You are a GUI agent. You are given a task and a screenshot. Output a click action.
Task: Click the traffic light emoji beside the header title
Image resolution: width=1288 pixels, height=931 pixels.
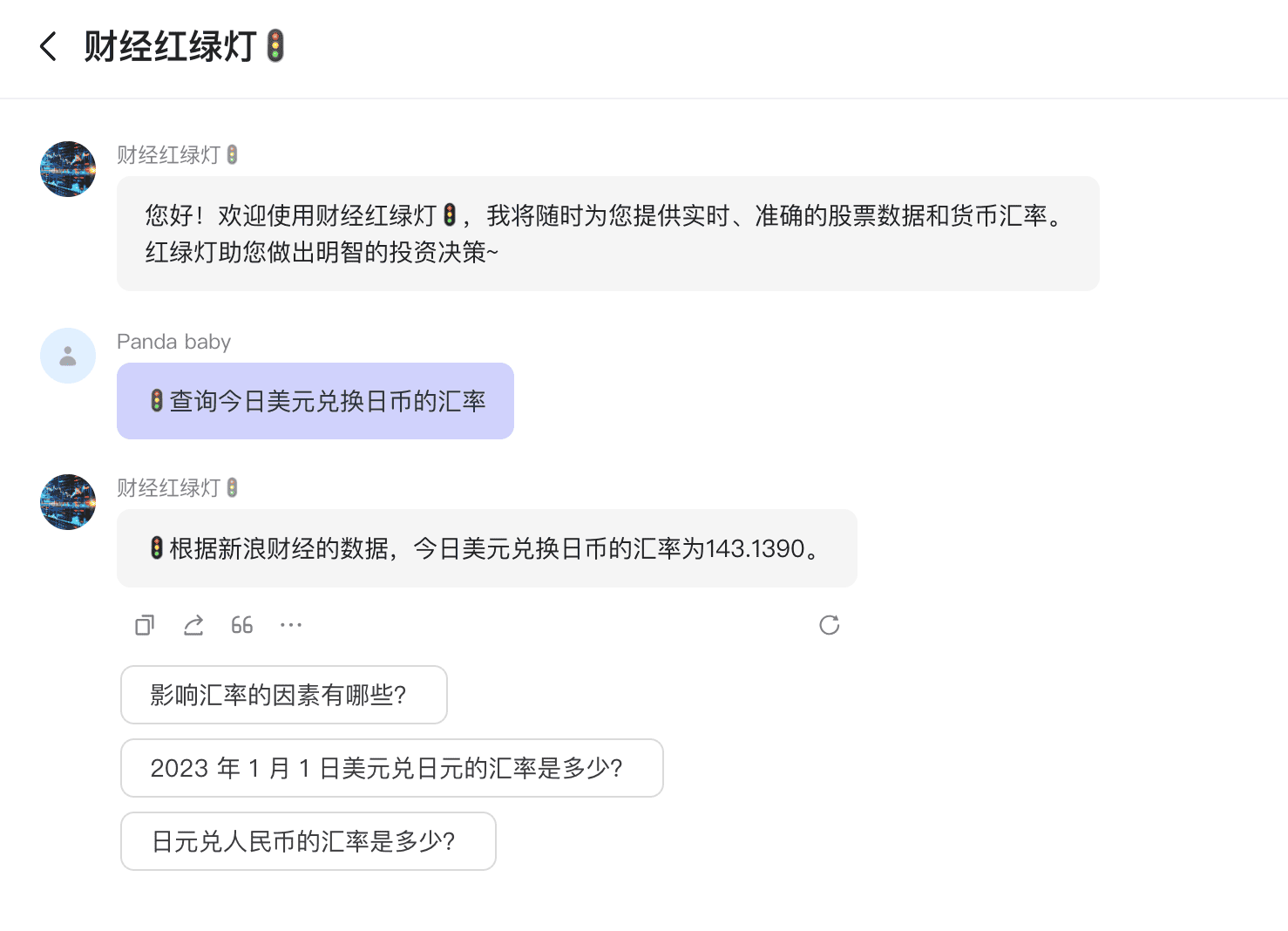[x=275, y=46]
